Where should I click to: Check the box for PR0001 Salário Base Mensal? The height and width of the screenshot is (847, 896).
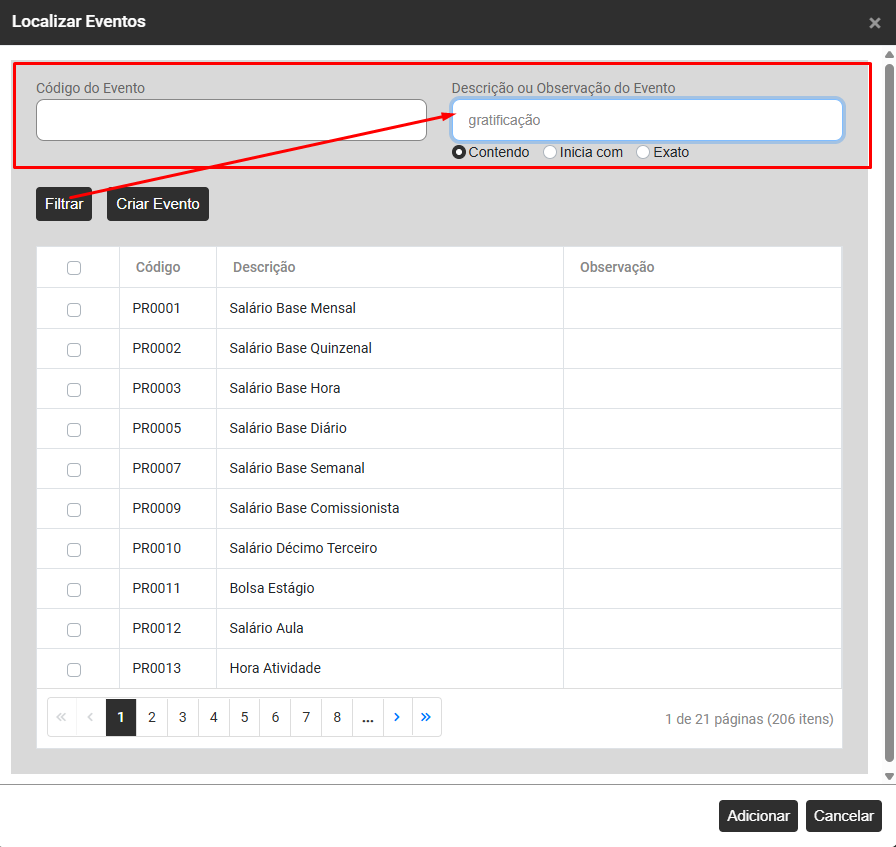74,309
